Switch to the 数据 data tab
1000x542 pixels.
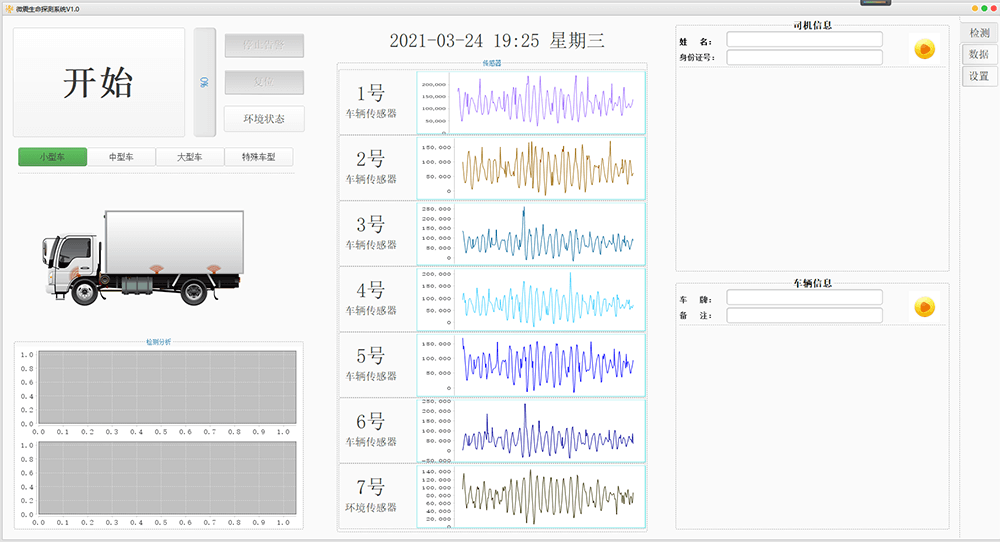(980, 54)
